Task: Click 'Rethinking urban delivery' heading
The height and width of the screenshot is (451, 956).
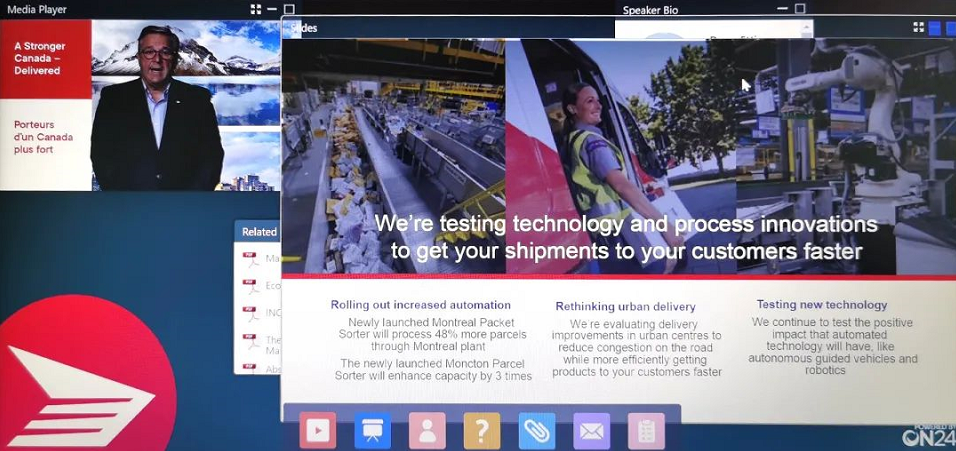Action: tap(626, 307)
